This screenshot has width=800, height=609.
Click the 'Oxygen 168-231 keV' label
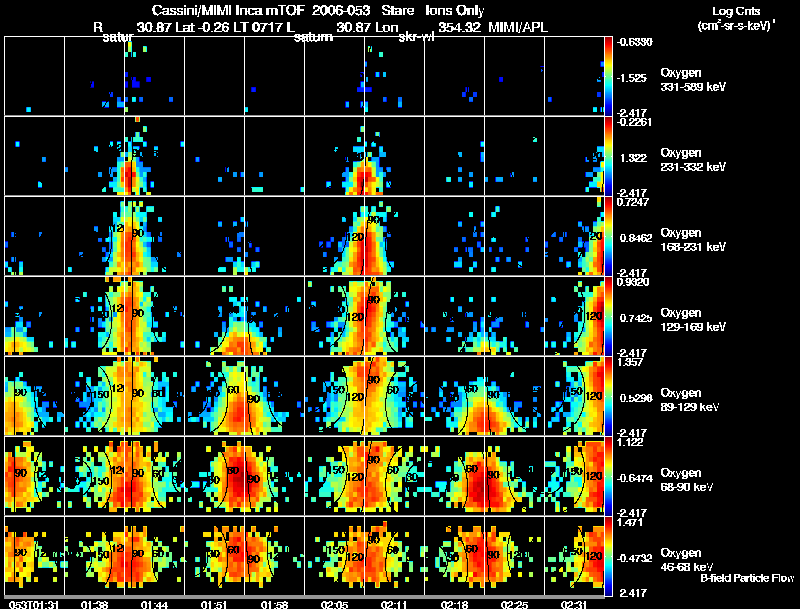[x=693, y=240]
